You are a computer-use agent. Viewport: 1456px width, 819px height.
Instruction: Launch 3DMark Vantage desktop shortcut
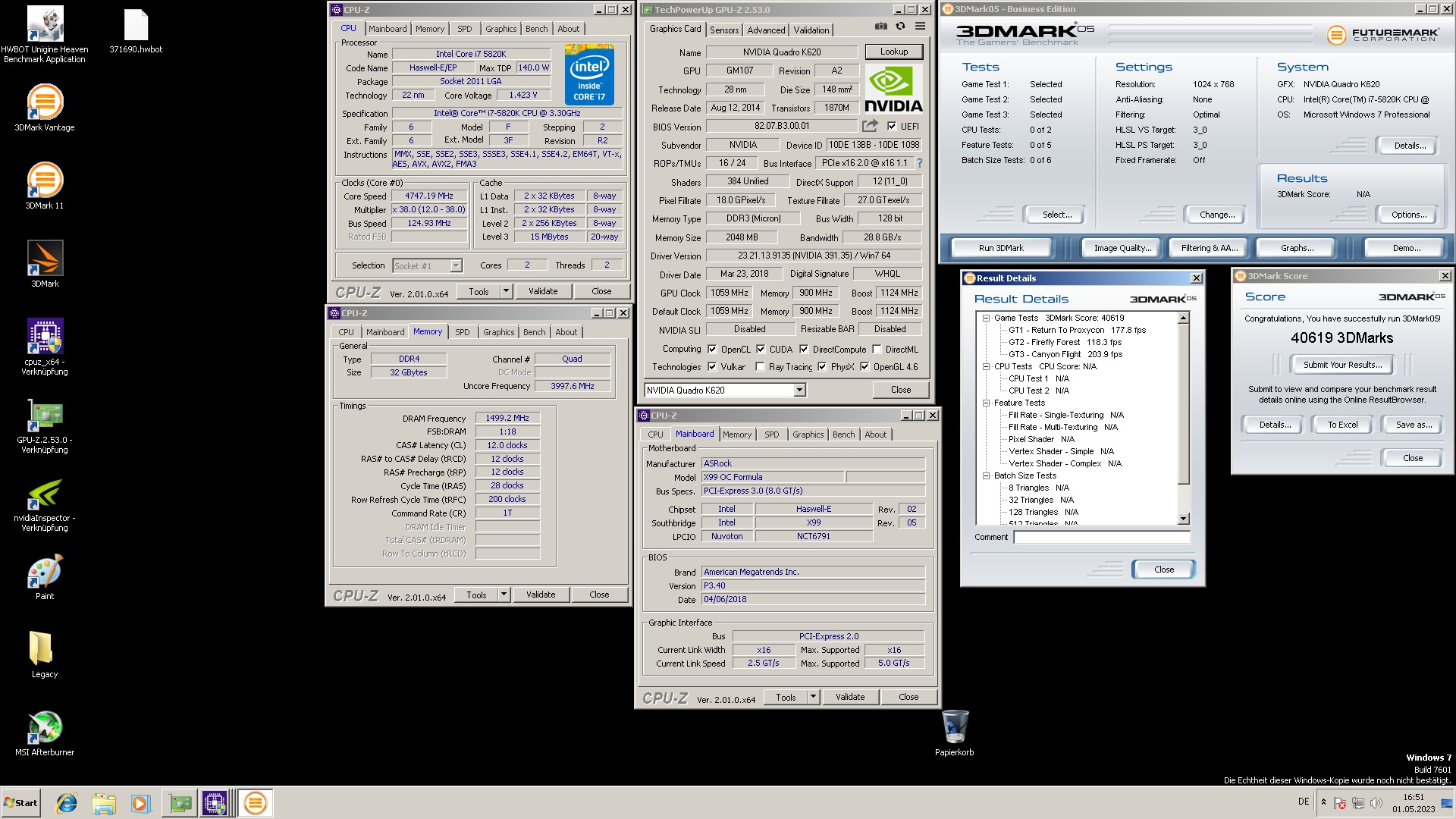pyautogui.click(x=45, y=108)
